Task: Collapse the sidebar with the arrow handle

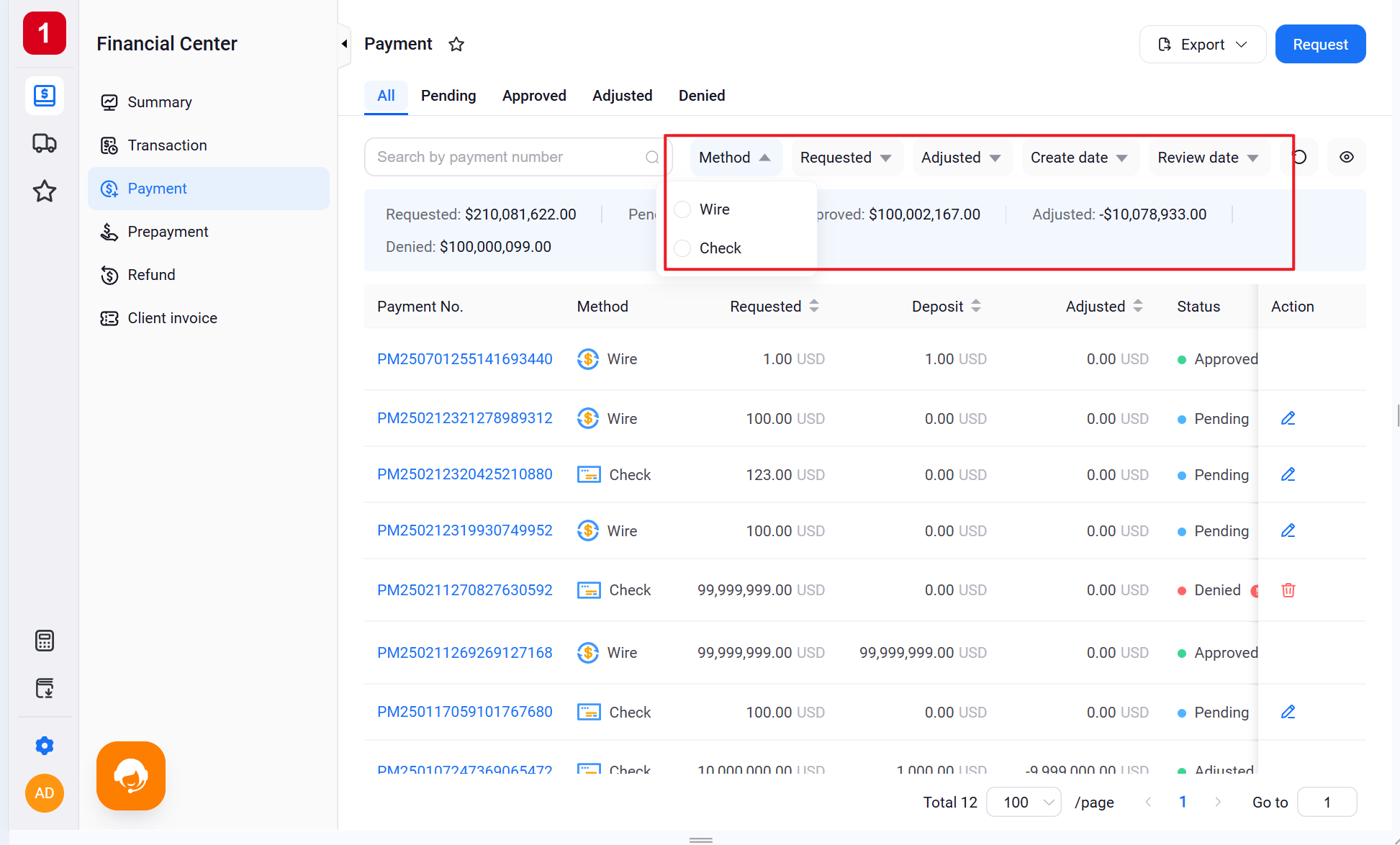Action: click(x=344, y=44)
